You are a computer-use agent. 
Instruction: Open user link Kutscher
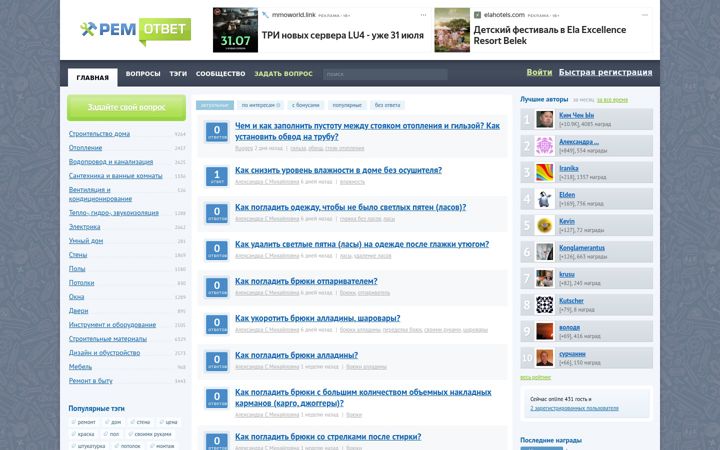click(571, 301)
